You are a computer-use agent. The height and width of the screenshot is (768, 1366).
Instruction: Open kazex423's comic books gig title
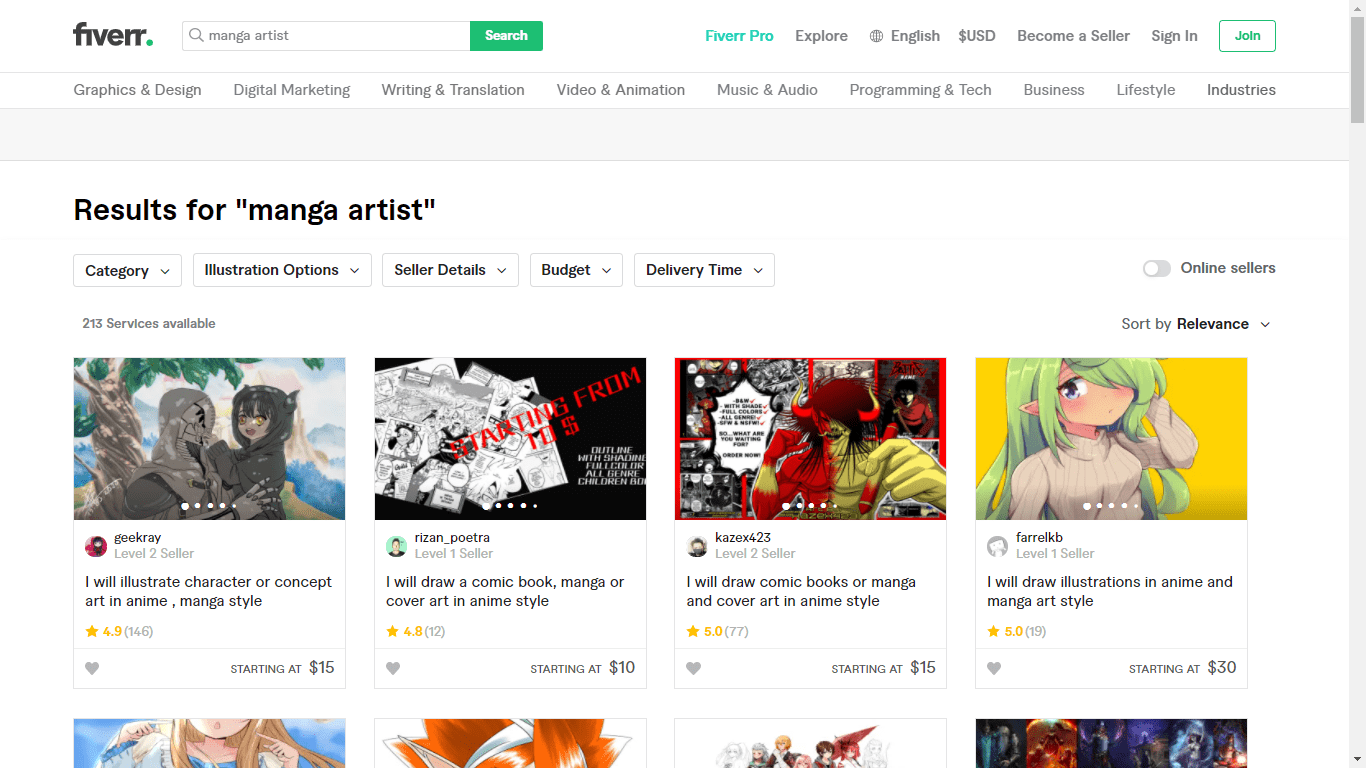(801, 591)
